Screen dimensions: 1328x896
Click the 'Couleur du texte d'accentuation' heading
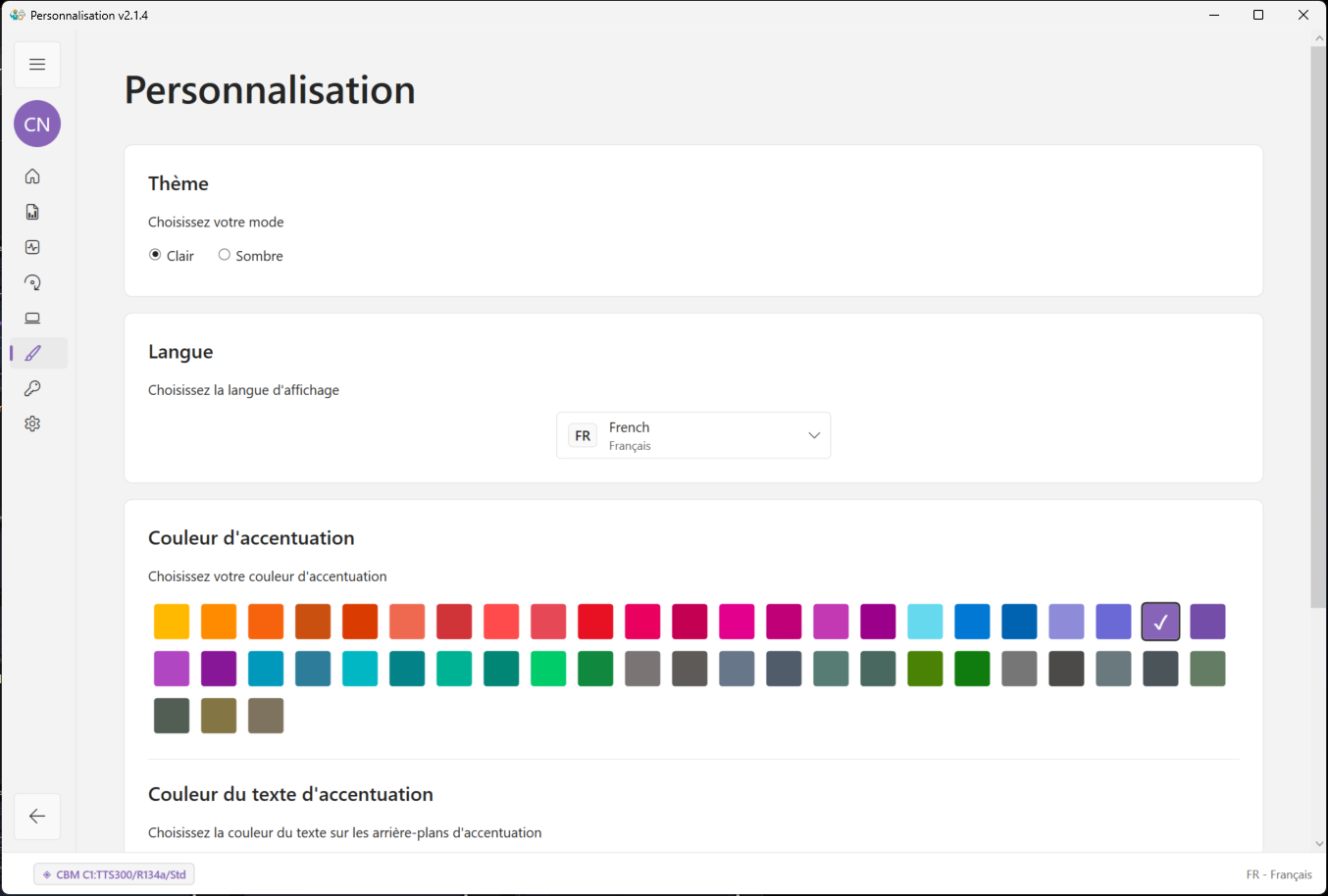pyautogui.click(x=290, y=795)
